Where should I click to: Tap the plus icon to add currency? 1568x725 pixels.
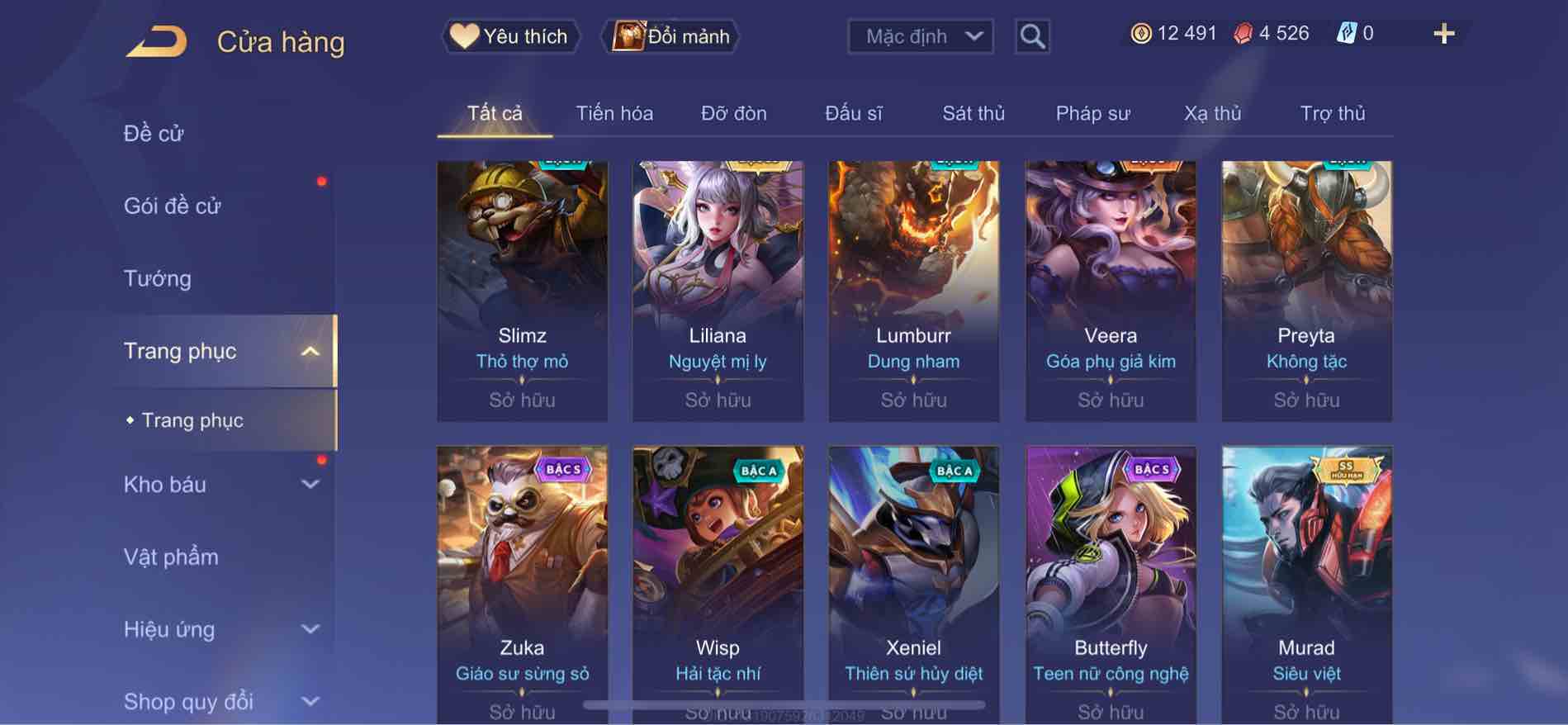(x=1443, y=34)
